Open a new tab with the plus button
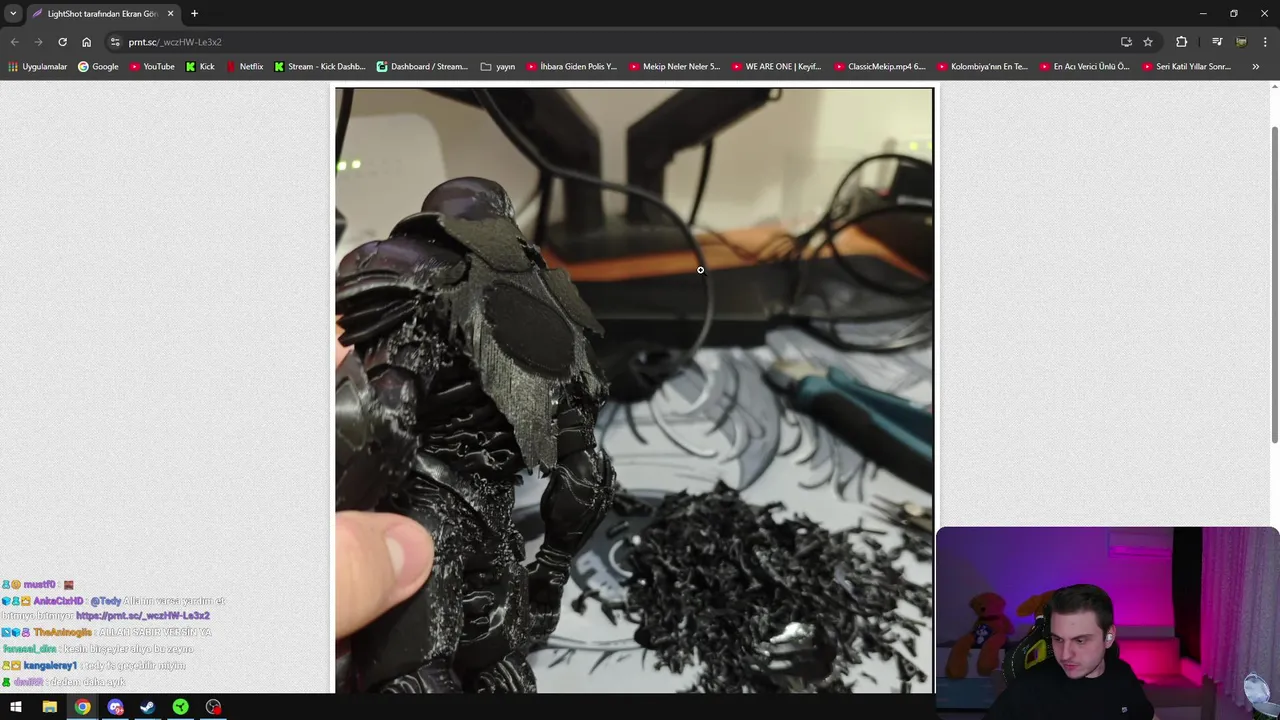Viewport: 1280px width, 720px height. (x=194, y=14)
